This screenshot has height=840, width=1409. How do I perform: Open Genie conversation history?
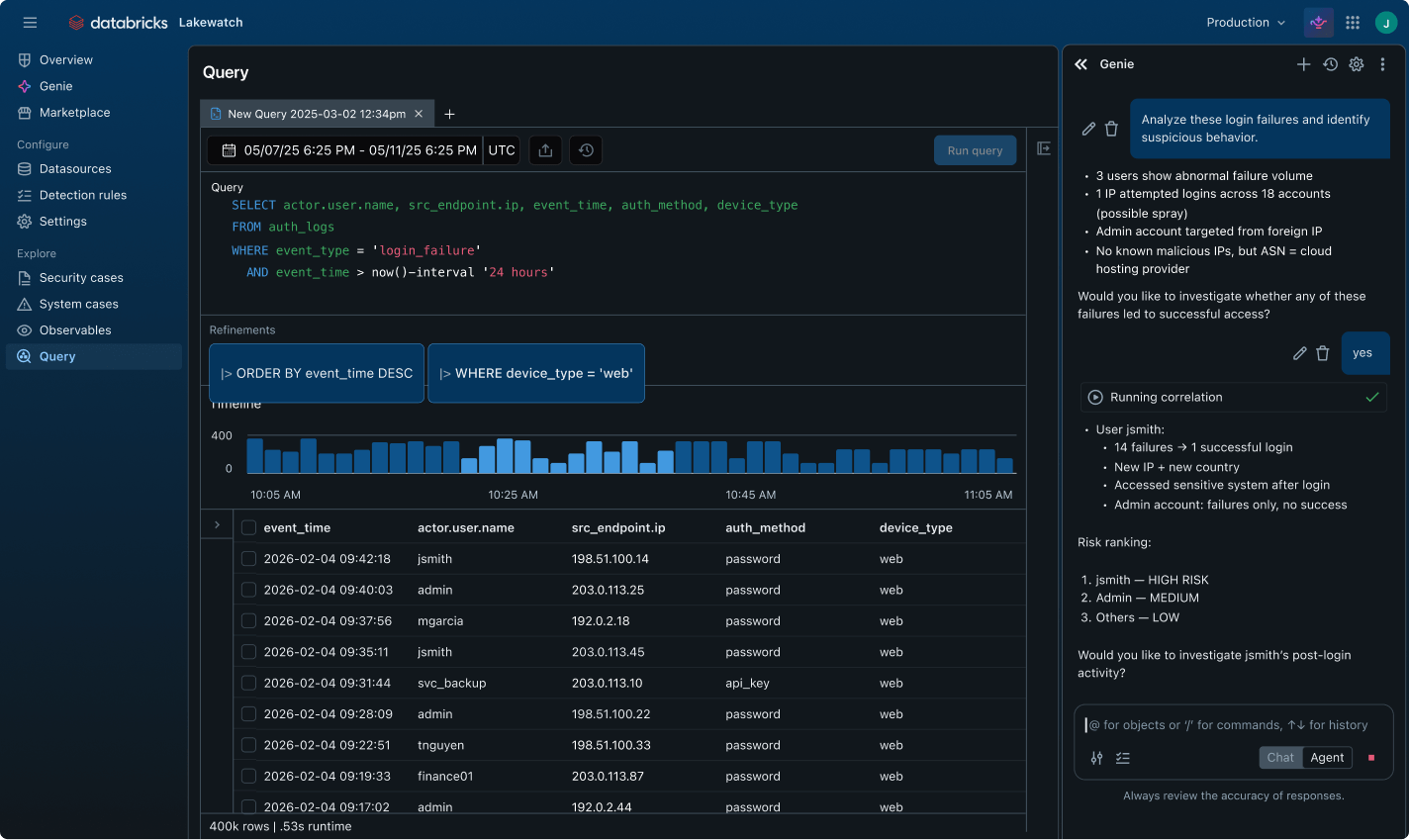(x=1331, y=63)
